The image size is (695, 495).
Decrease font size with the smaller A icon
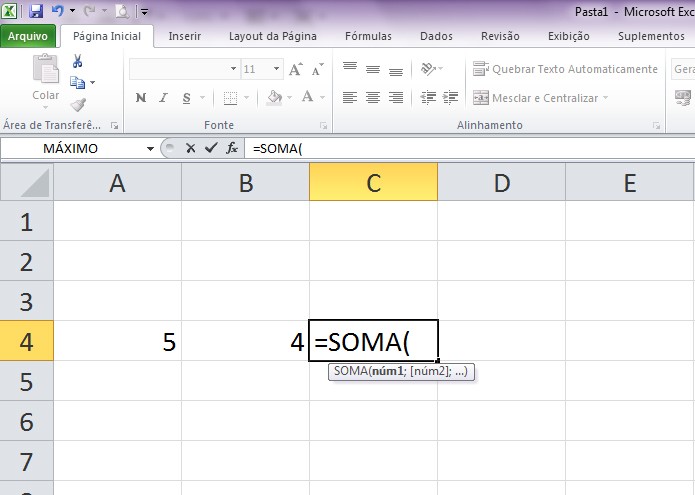point(317,69)
